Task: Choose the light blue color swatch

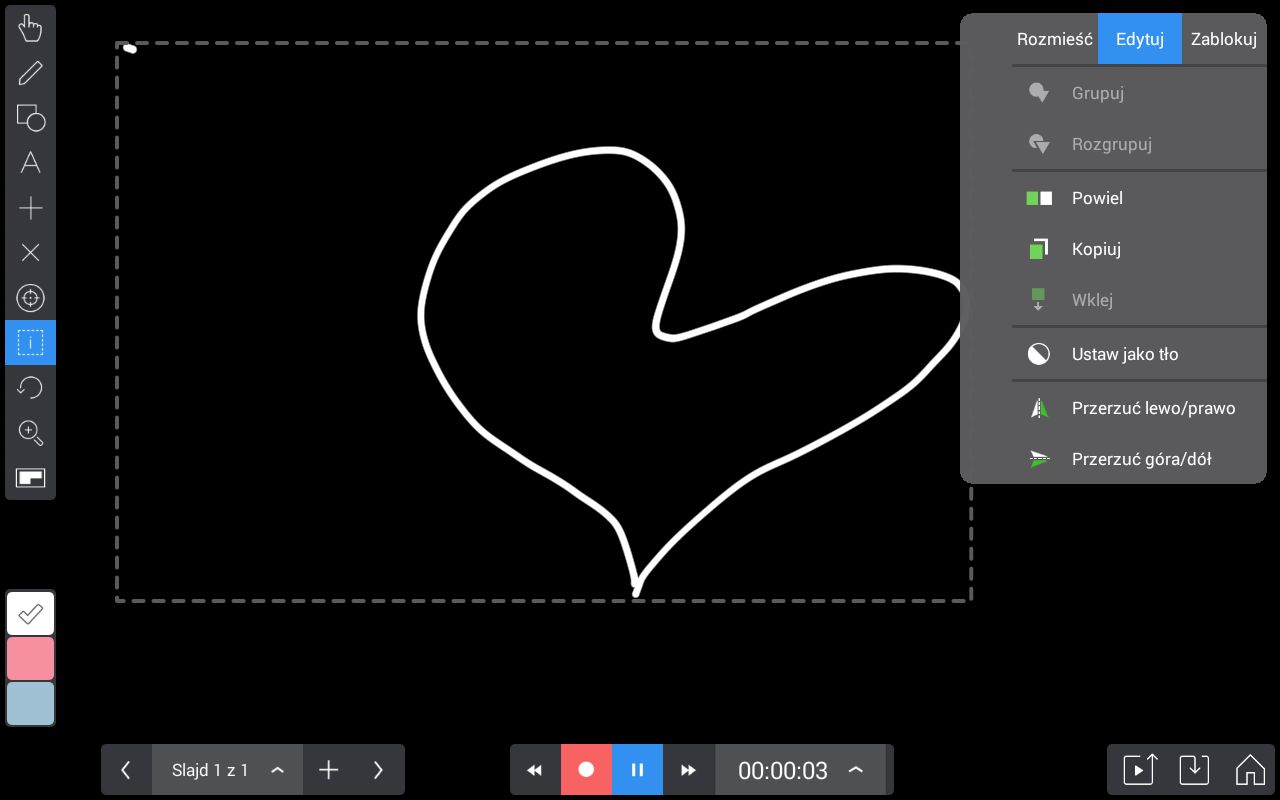Action: click(x=31, y=703)
